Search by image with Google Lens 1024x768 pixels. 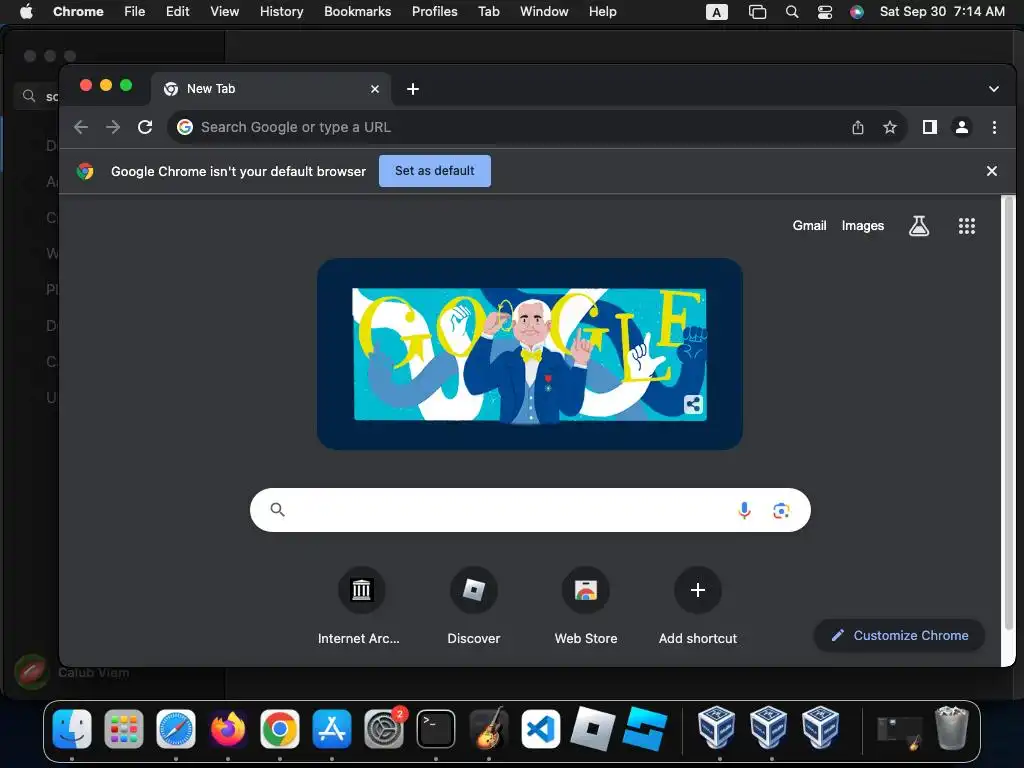click(781, 510)
